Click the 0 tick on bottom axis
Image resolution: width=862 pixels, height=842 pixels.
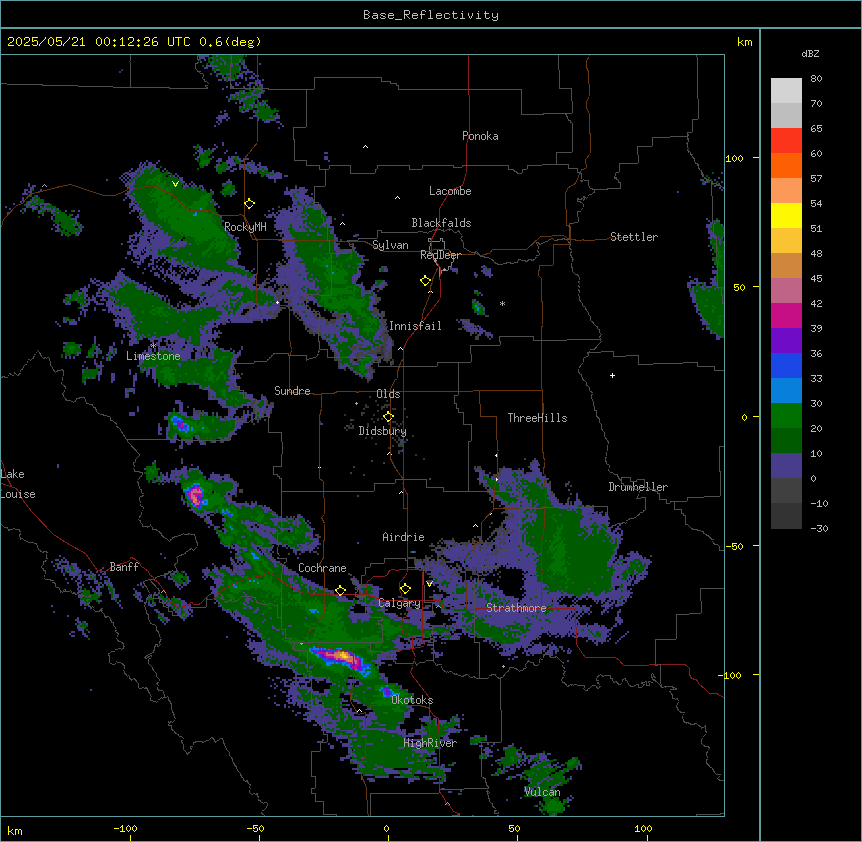pos(386,828)
